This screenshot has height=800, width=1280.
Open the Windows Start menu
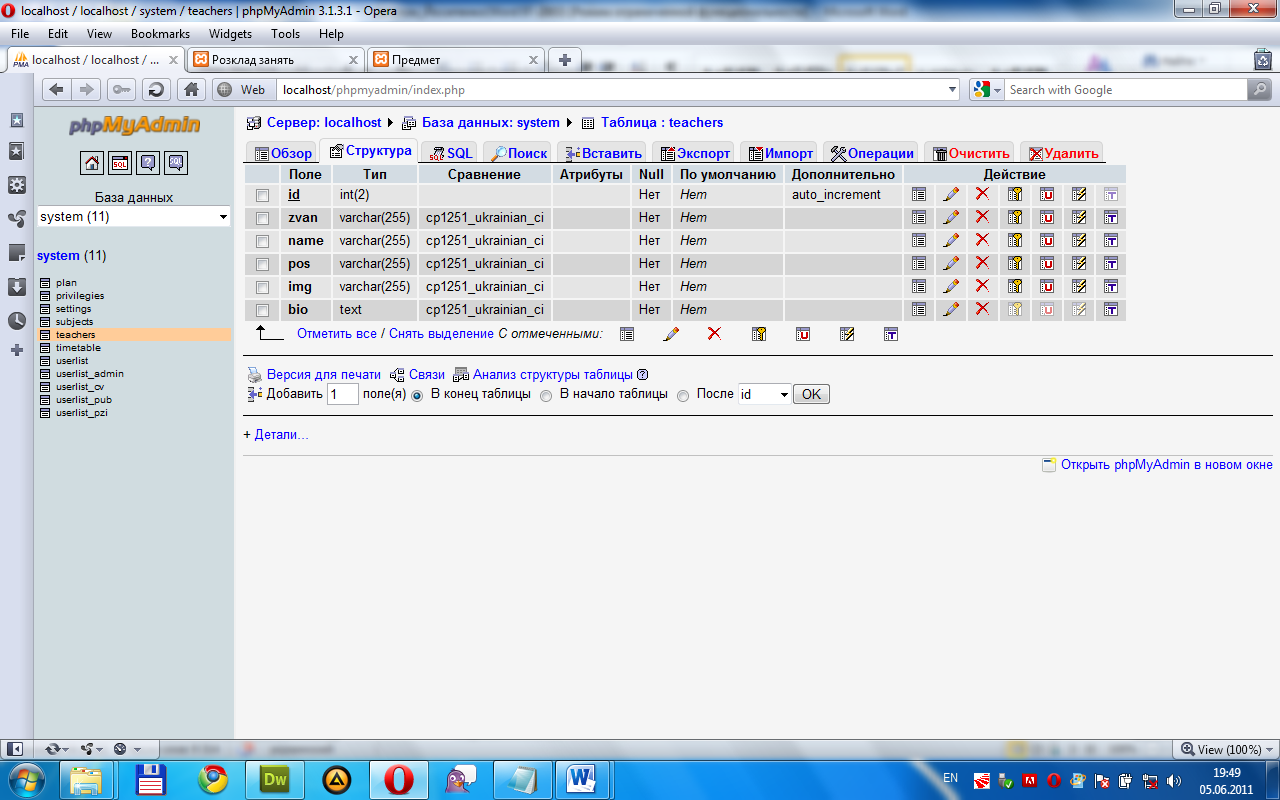coord(26,779)
